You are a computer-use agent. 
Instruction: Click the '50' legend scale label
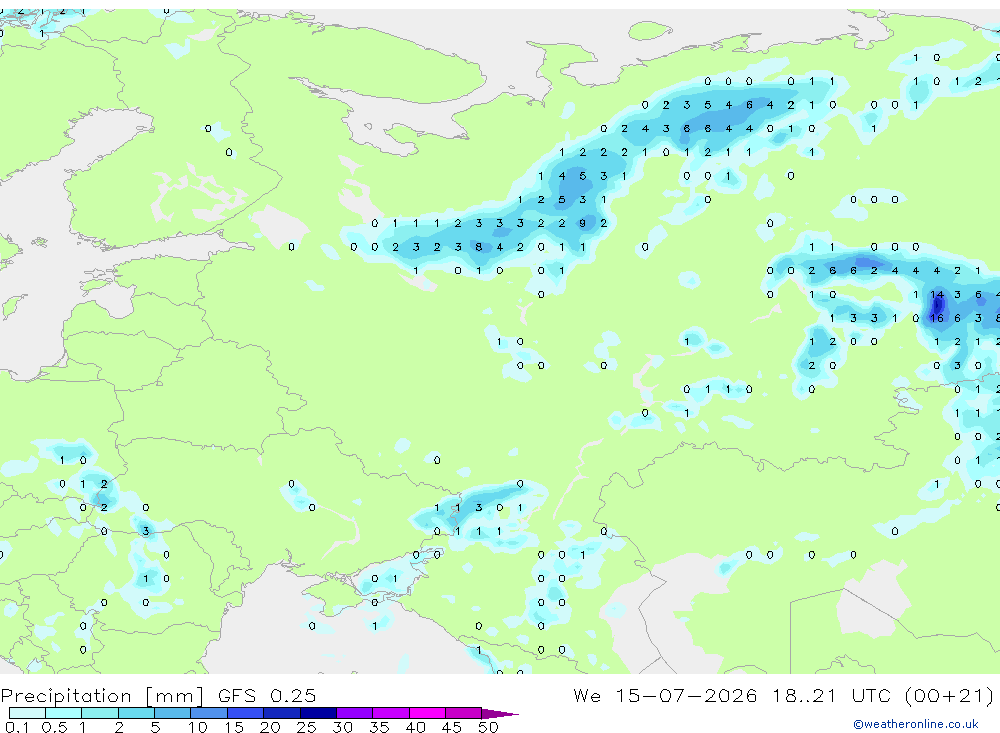(488, 727)
